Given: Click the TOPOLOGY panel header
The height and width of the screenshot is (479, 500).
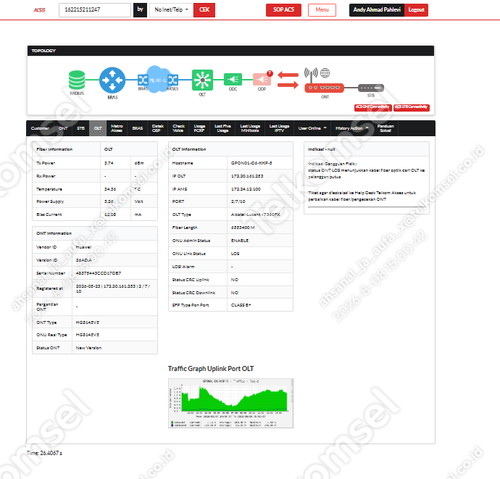Looking at the screenshot, I should tap(231, 51).
